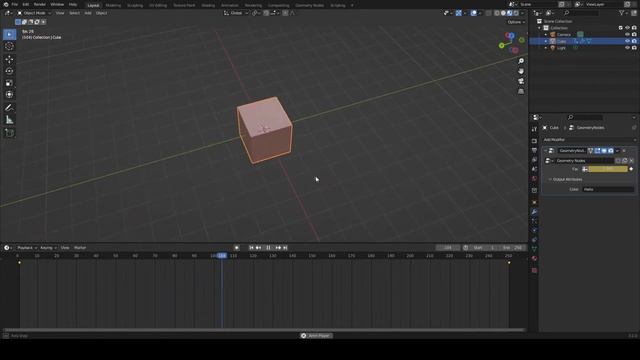The height and width of the screenshot is (360, 640).
Task: Open the Add Modifier dropdown
Action: point(589,140)
